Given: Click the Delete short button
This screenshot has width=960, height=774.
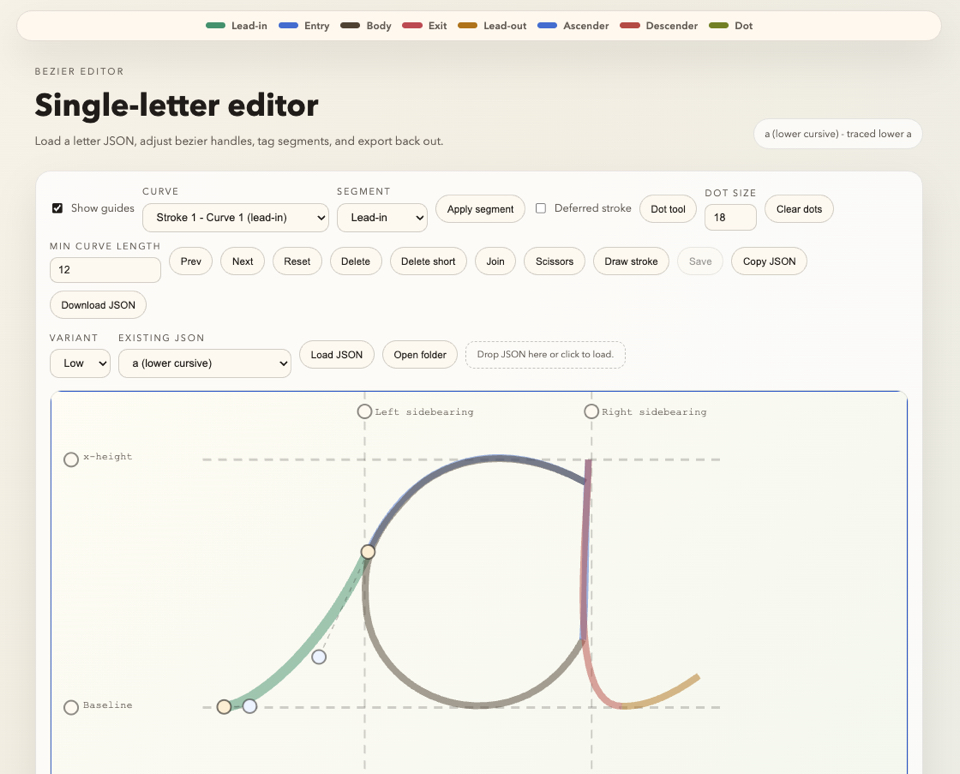Looking at the screenshot, I should point(428,261).
